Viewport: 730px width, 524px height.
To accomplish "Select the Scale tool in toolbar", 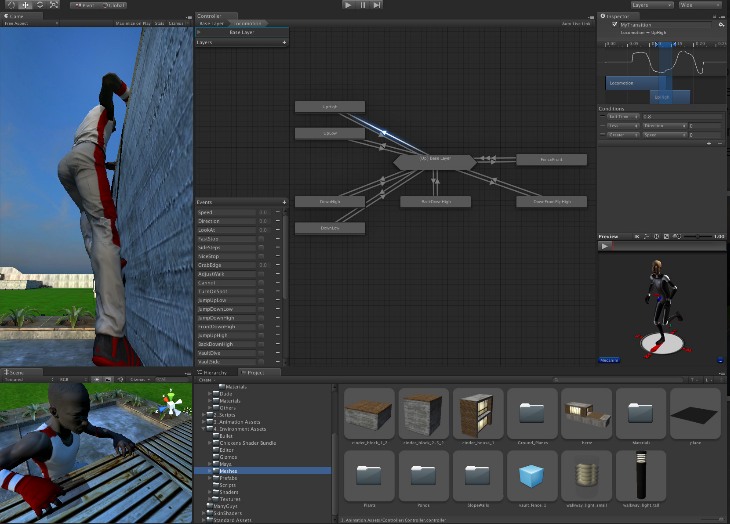I will tap(54, 5).
